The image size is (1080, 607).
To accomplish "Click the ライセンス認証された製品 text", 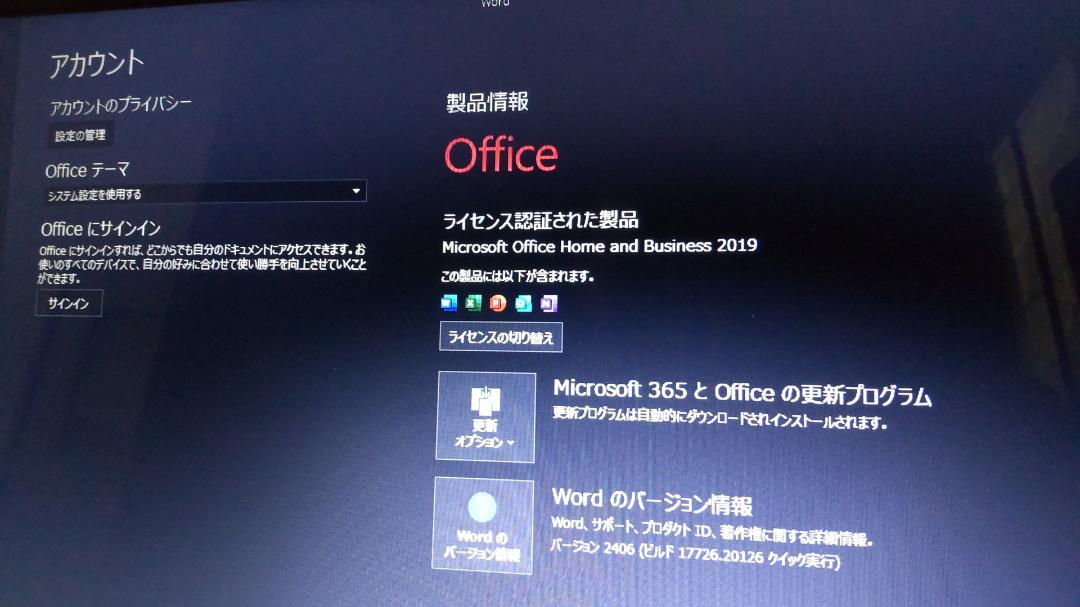I will point(540,220).
